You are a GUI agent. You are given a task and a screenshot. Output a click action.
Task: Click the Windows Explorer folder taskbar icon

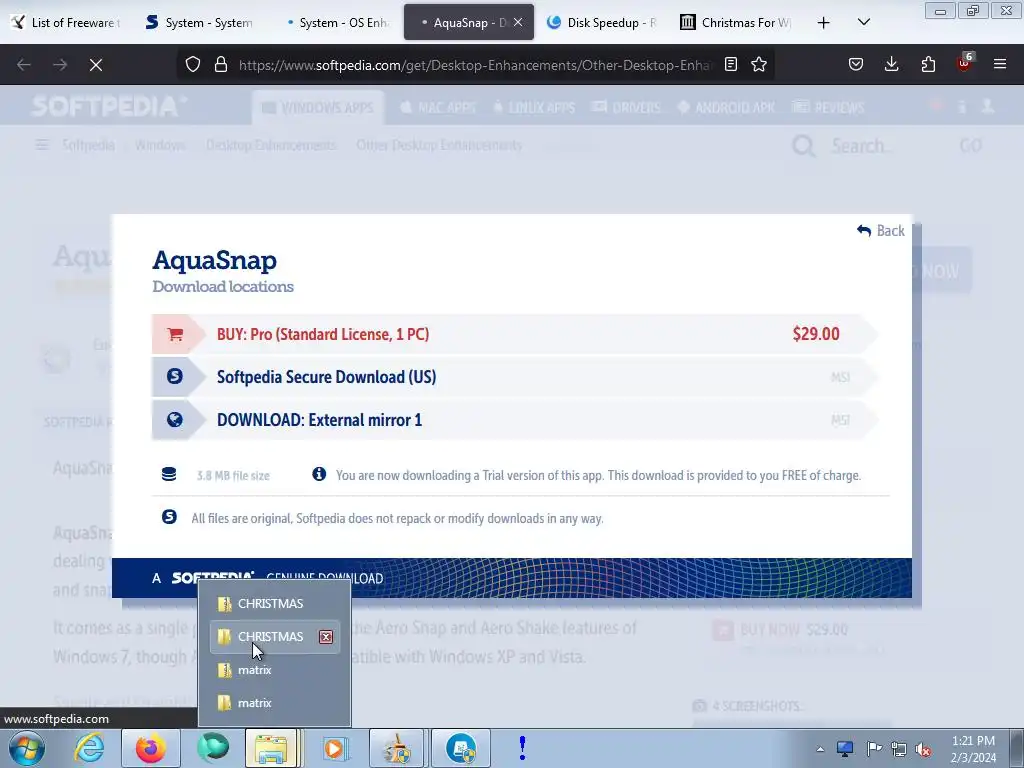click(271, 748)
